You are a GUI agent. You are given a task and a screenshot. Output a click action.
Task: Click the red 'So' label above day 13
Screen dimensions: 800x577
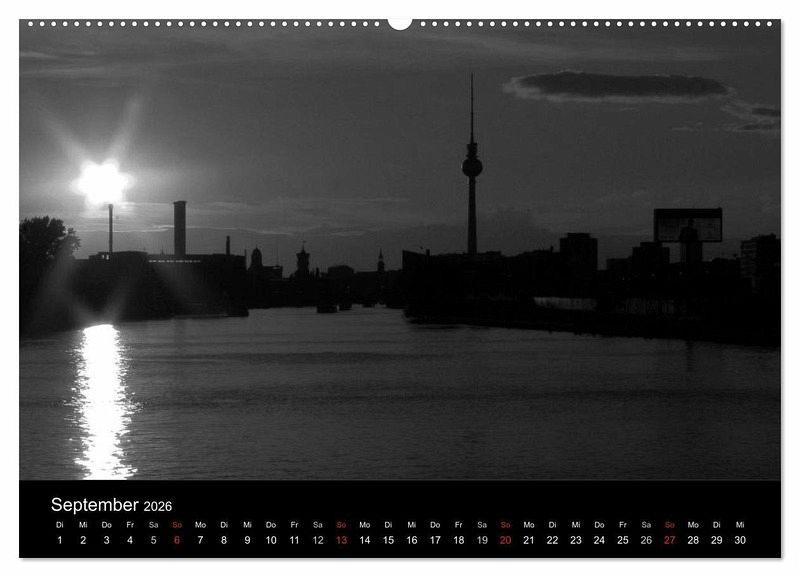click(x=341, y=525)
